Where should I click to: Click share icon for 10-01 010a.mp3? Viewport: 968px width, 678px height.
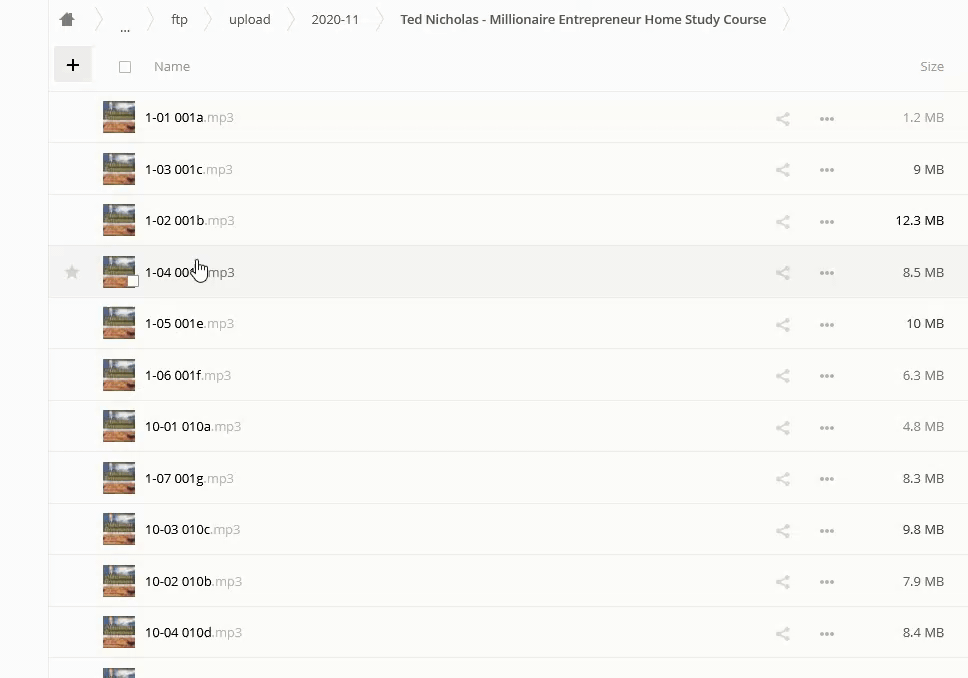pyautogui.click(x=783, y=427)
